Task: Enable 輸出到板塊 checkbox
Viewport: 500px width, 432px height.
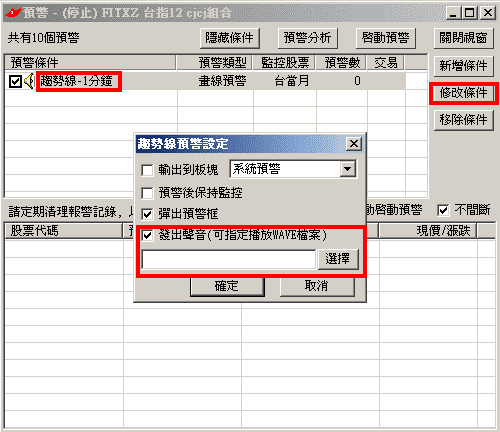Action: click(x=147, y=170)
